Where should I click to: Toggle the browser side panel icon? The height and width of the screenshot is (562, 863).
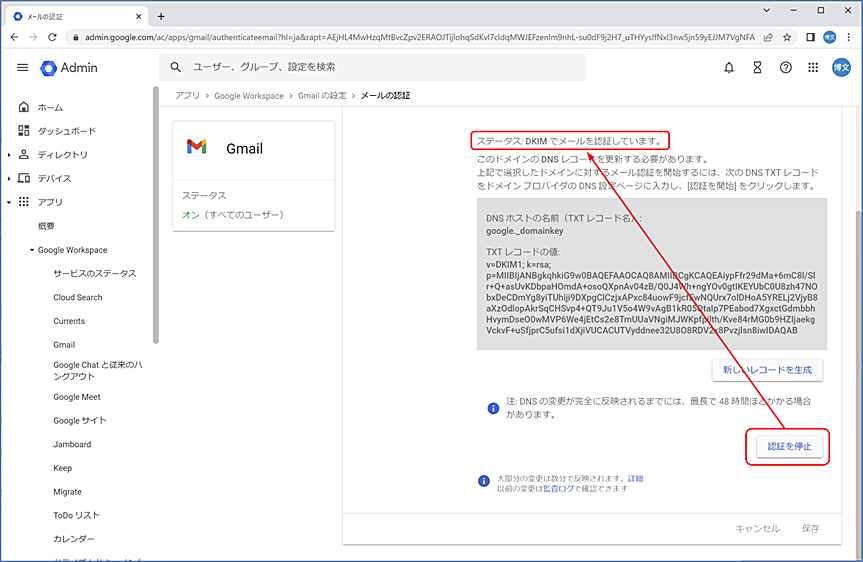[810, 37]
